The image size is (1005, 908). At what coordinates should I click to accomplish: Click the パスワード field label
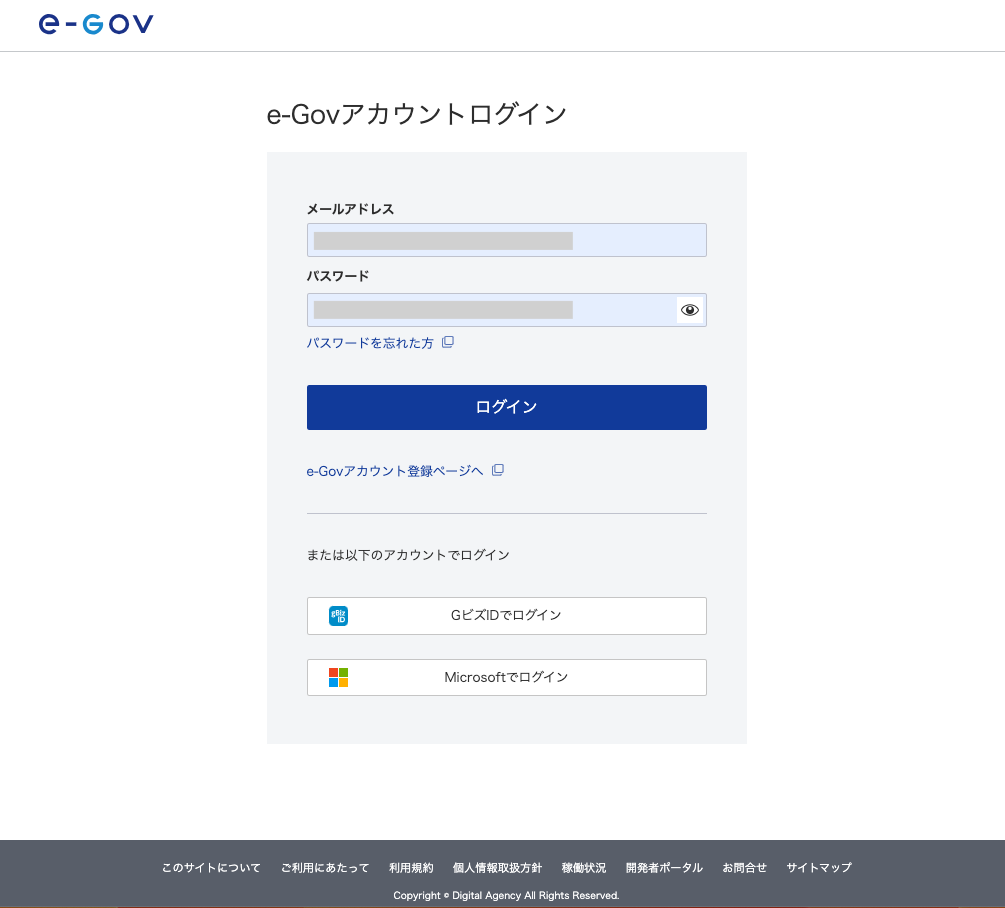point(338,276)
